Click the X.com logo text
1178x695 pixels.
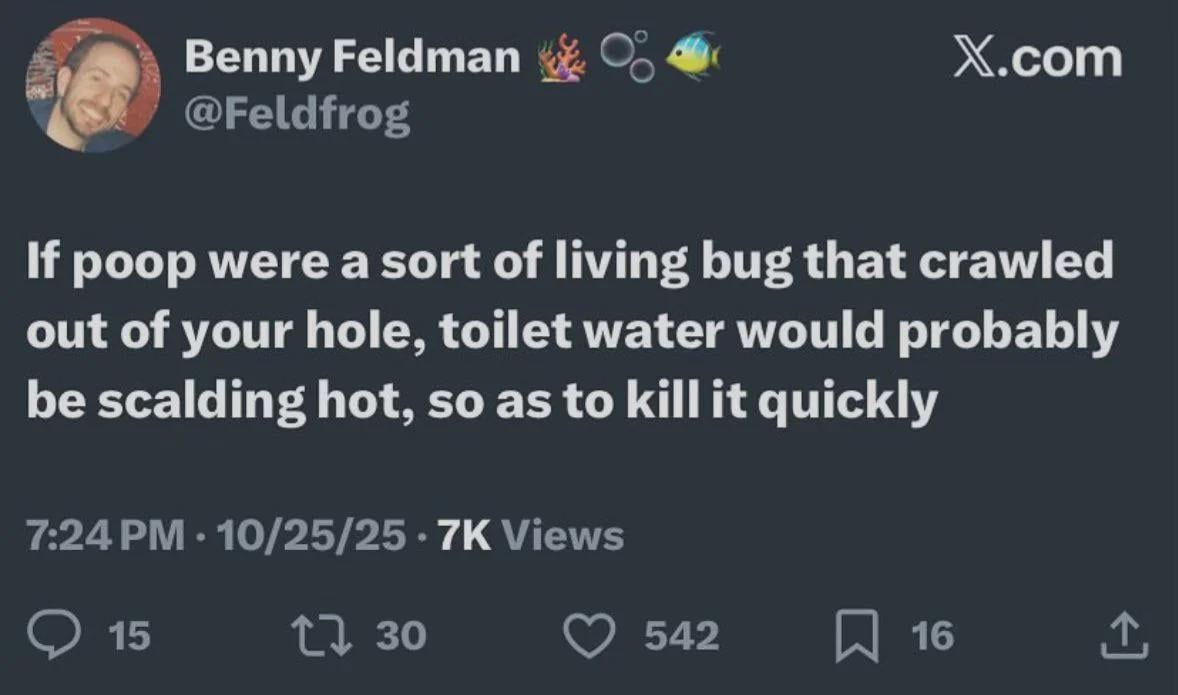[x=1036, y=58]
